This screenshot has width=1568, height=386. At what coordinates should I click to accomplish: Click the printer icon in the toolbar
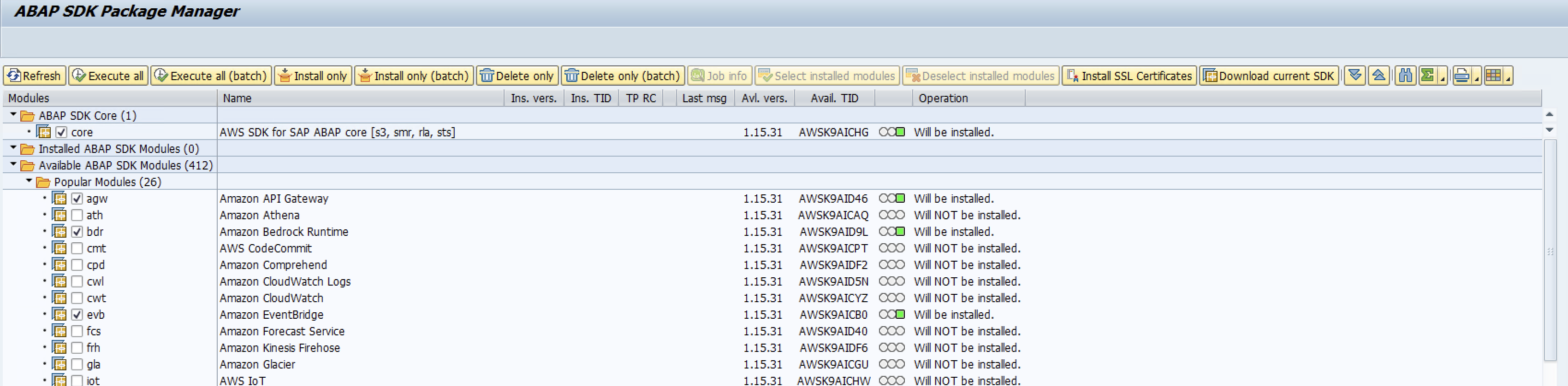click(x=1461, y=76)
